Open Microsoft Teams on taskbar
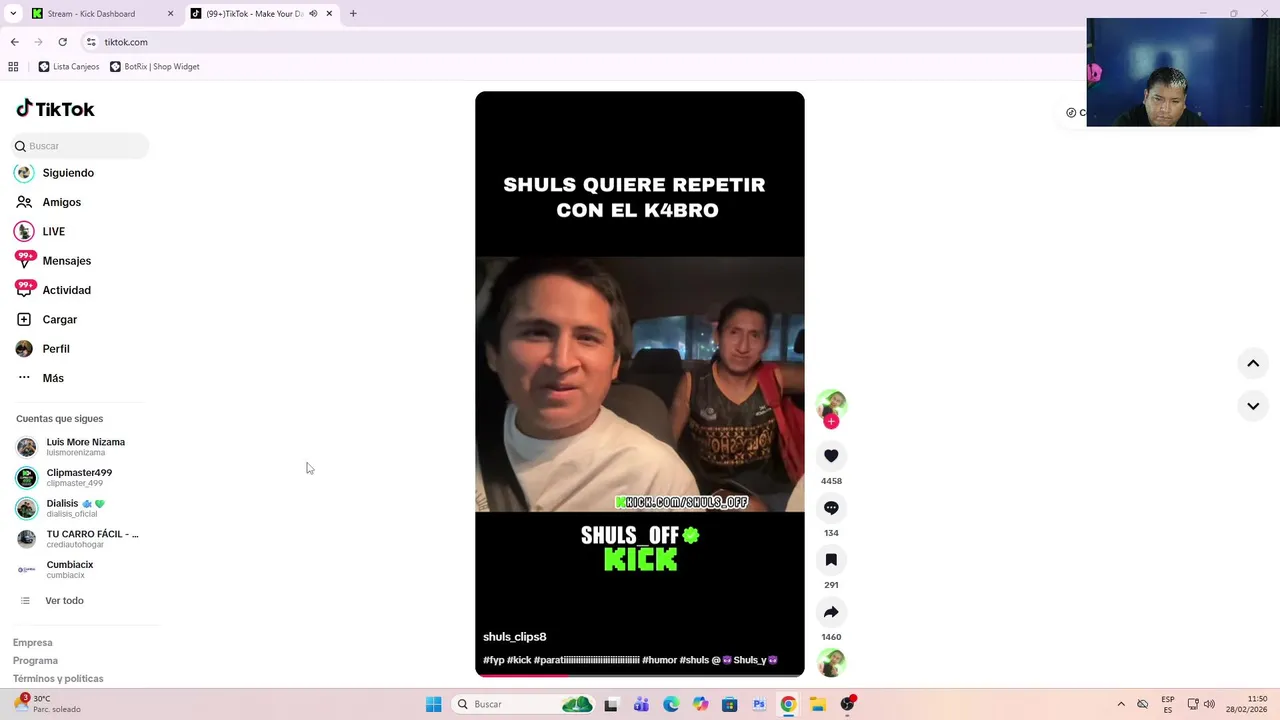 pyautogui.click(x=641, y=705)
